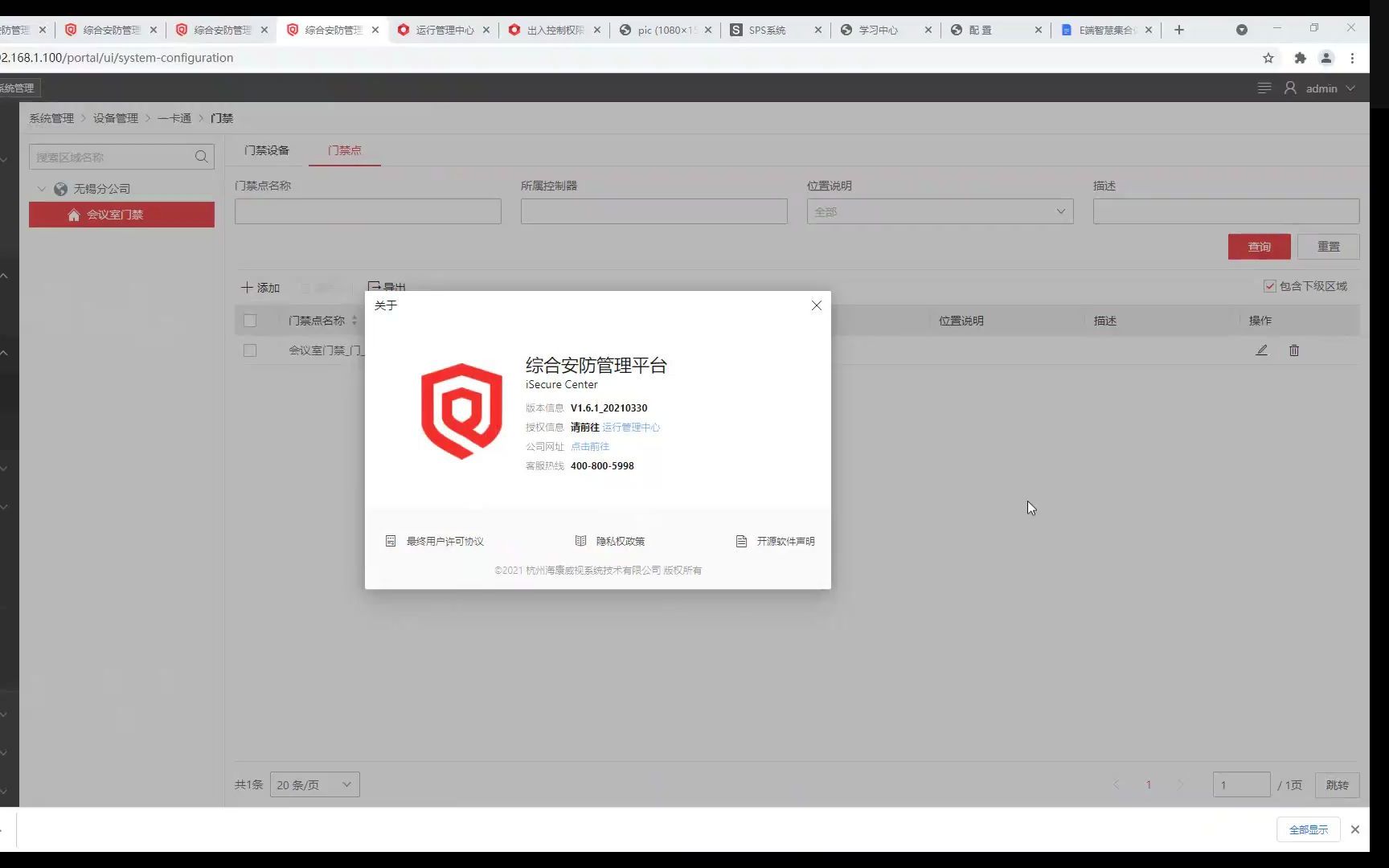Viewport: 1389px width, 868px height.
Task: Sort by 门禁点名称 column arrows
Action: [x=354, y=321]
